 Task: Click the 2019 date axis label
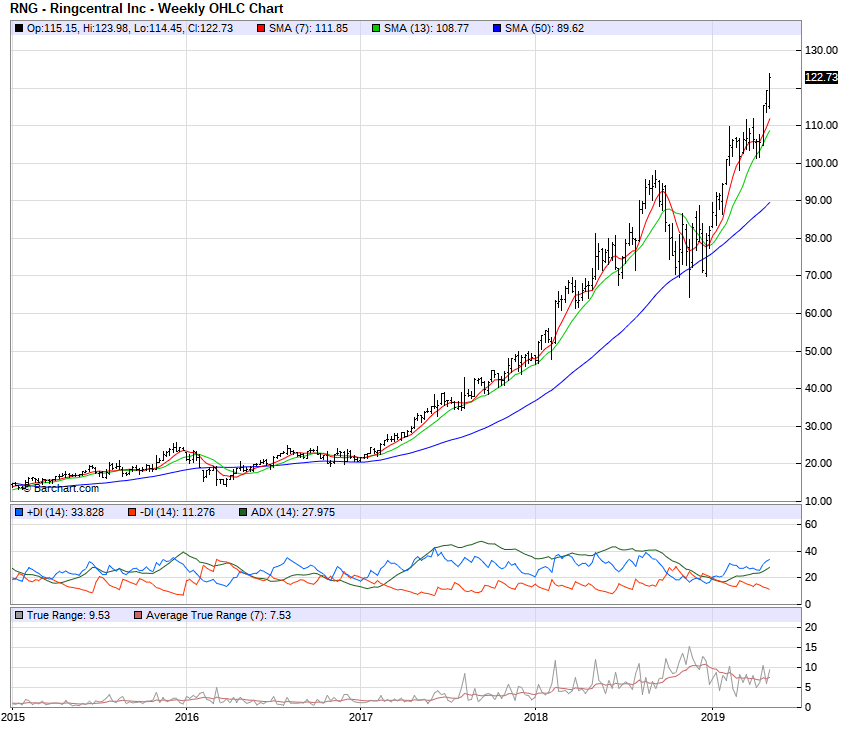(712, 717)
